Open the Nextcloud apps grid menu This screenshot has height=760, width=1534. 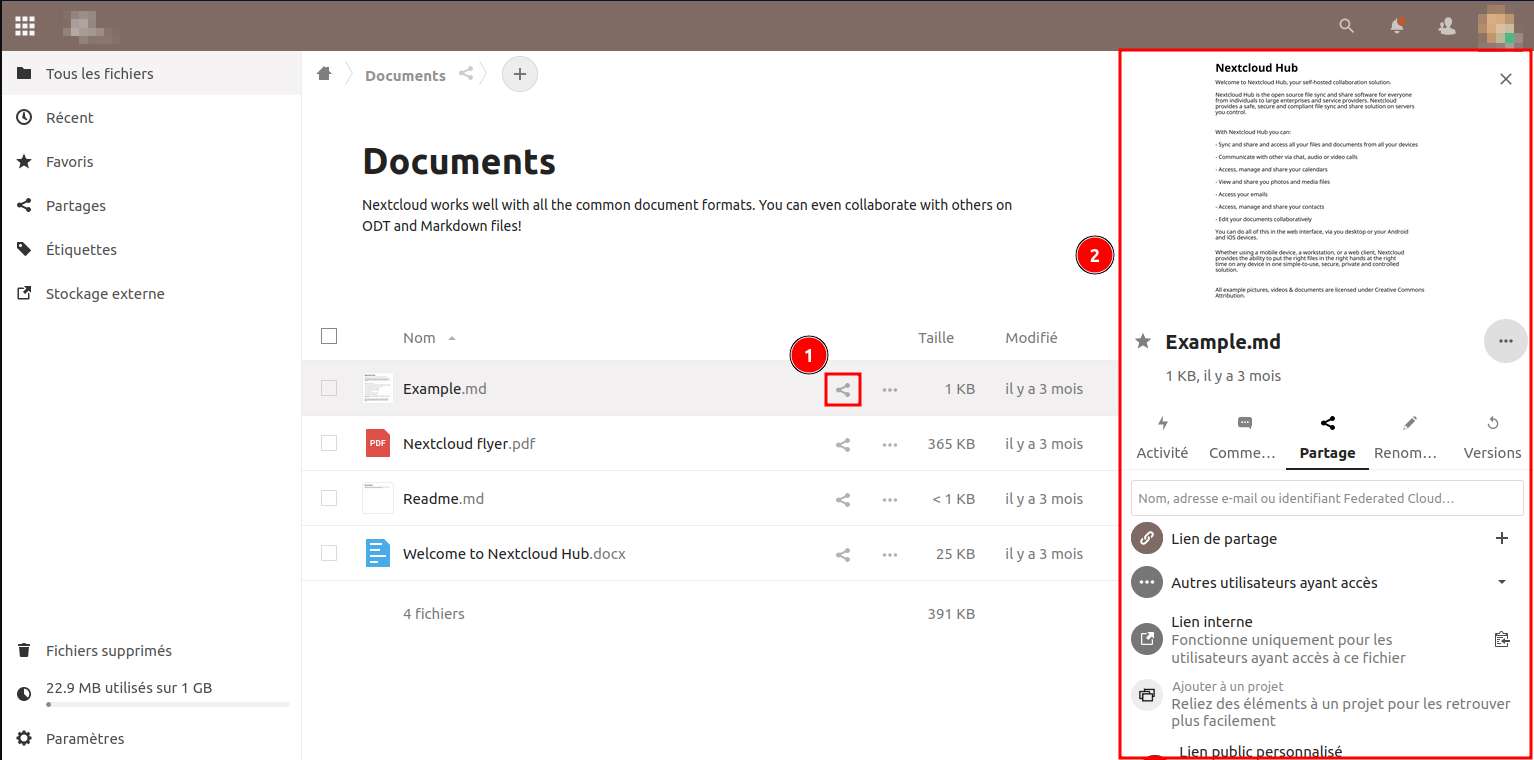click(25, 26)
